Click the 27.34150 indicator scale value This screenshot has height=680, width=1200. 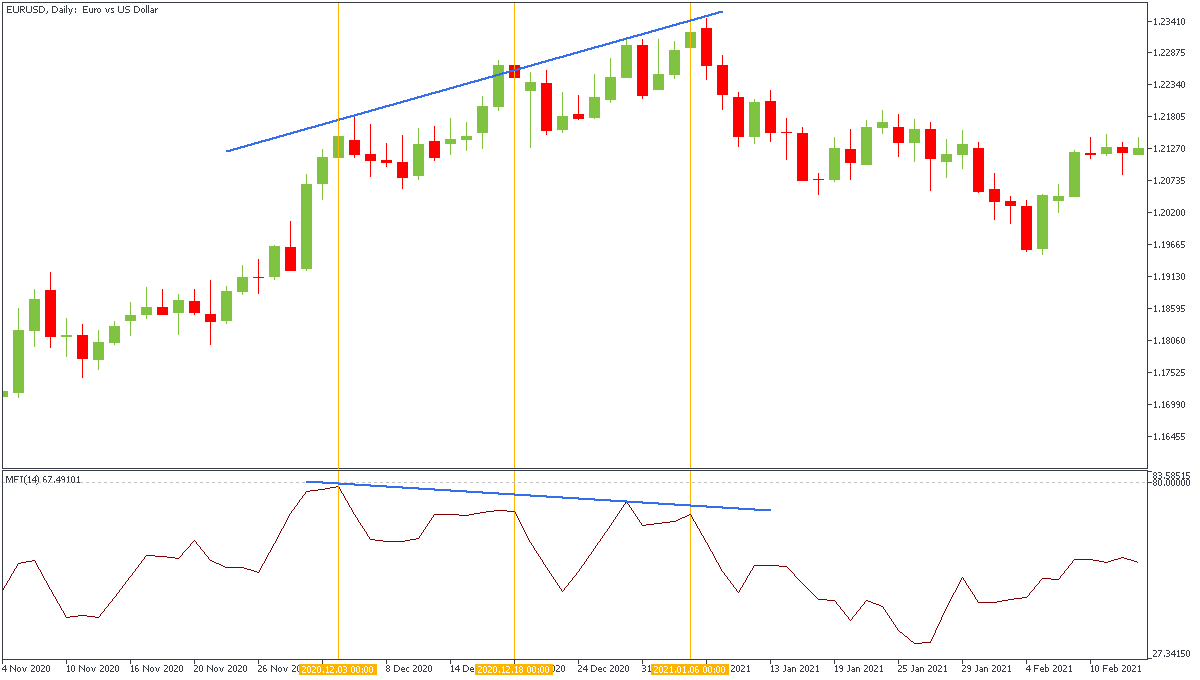(1169, 654)
